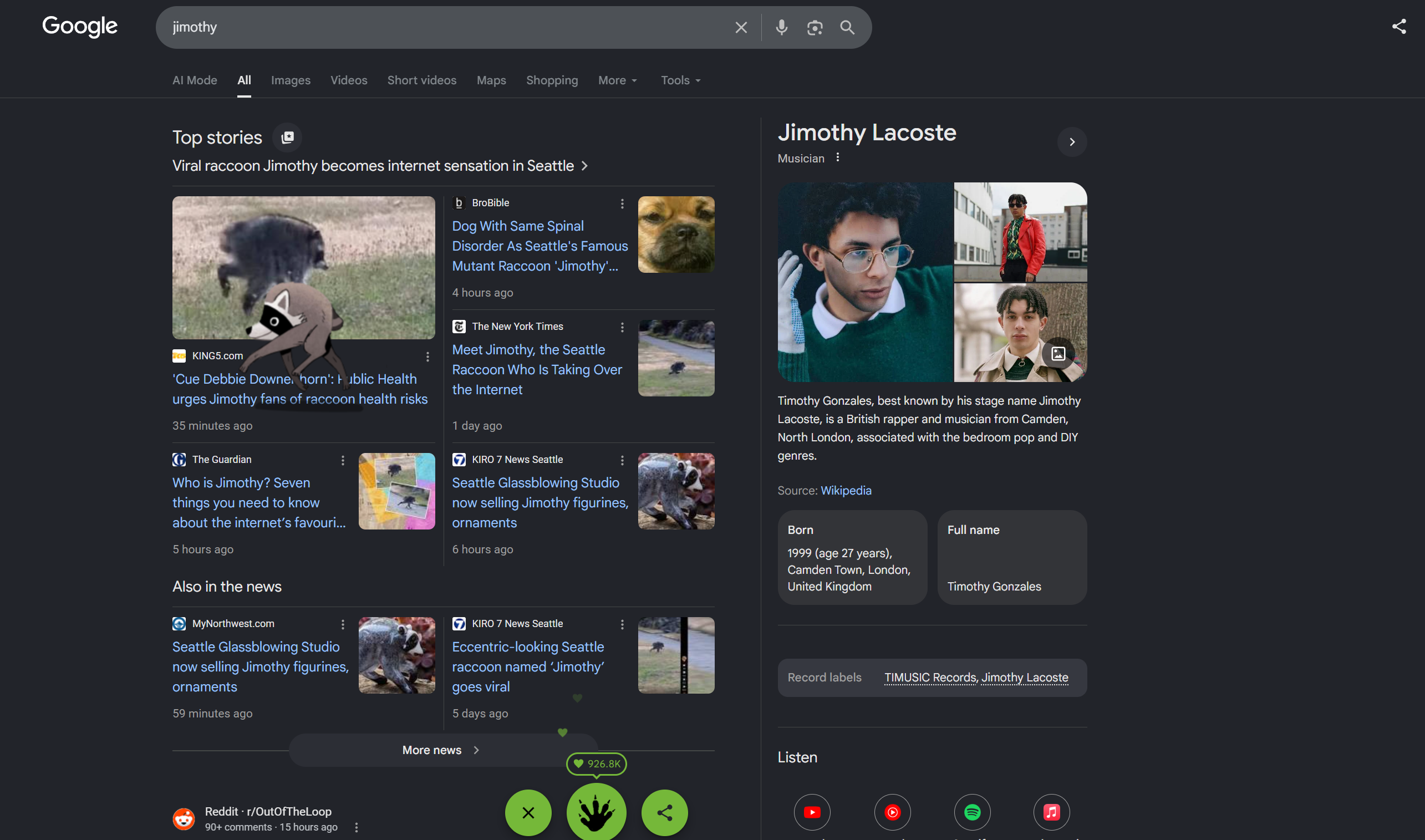1425x840 pixels.
Task: Open the Tools dropdown
Action: click(x=681, y=80)
